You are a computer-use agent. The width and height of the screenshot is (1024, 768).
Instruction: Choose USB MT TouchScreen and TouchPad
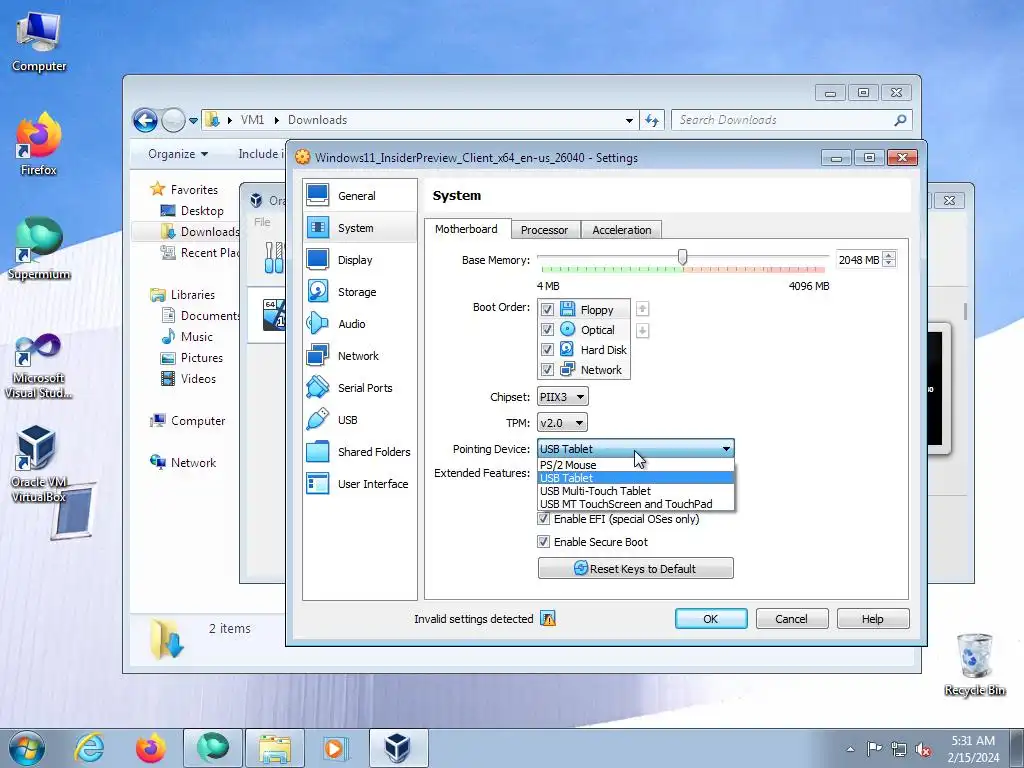click(x=635, y=504)
